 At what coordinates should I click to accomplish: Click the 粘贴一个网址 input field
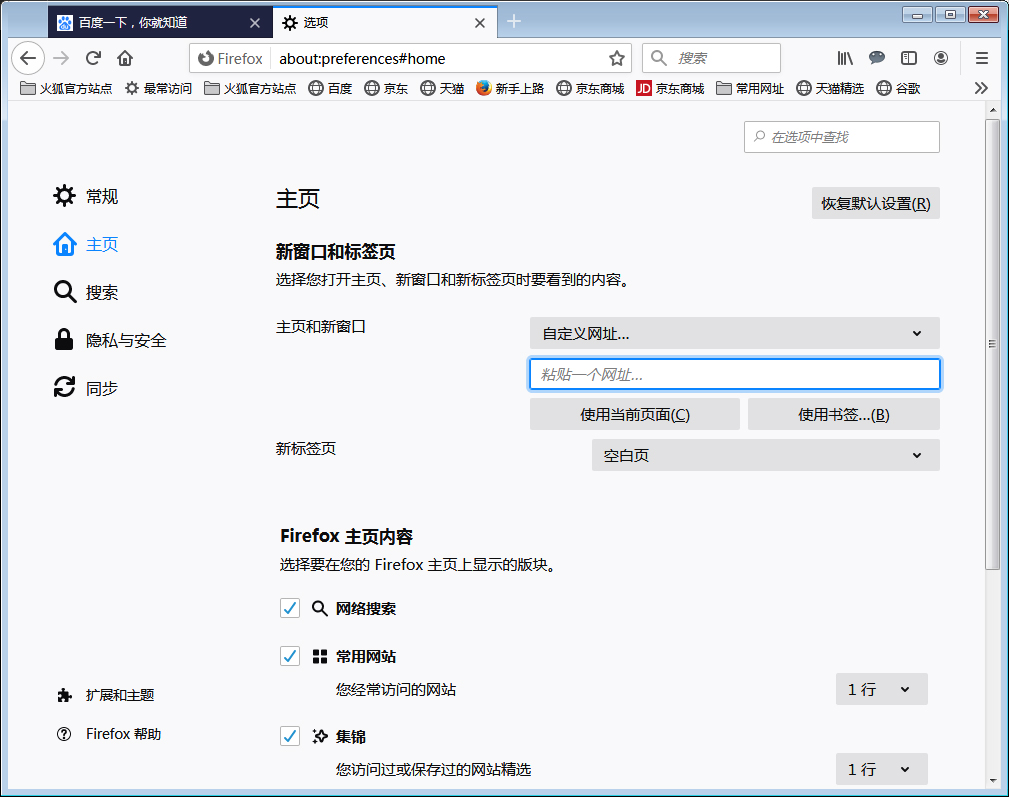[x=734, y=373]
